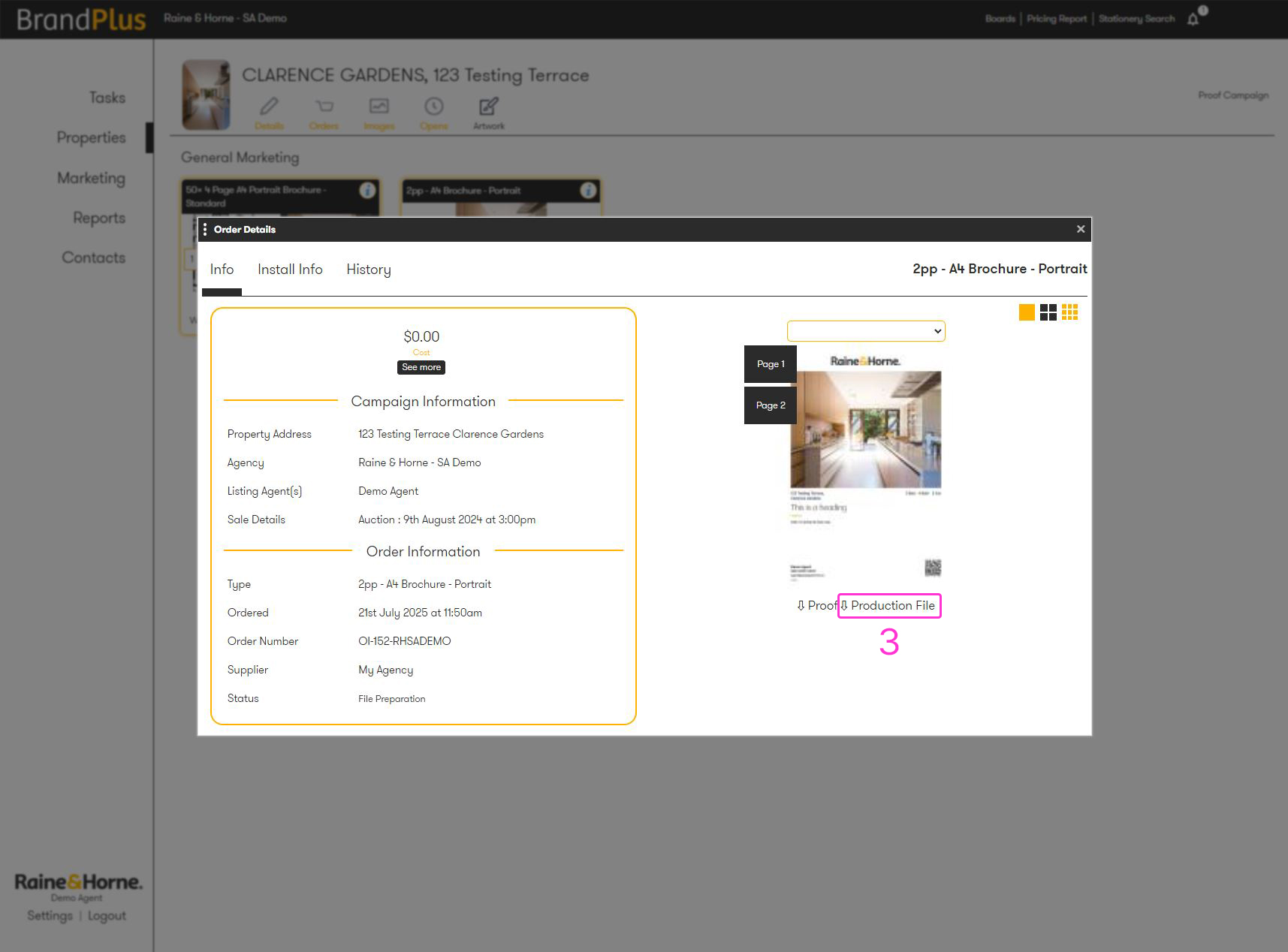Open Settings link

(x=50, y=916)
